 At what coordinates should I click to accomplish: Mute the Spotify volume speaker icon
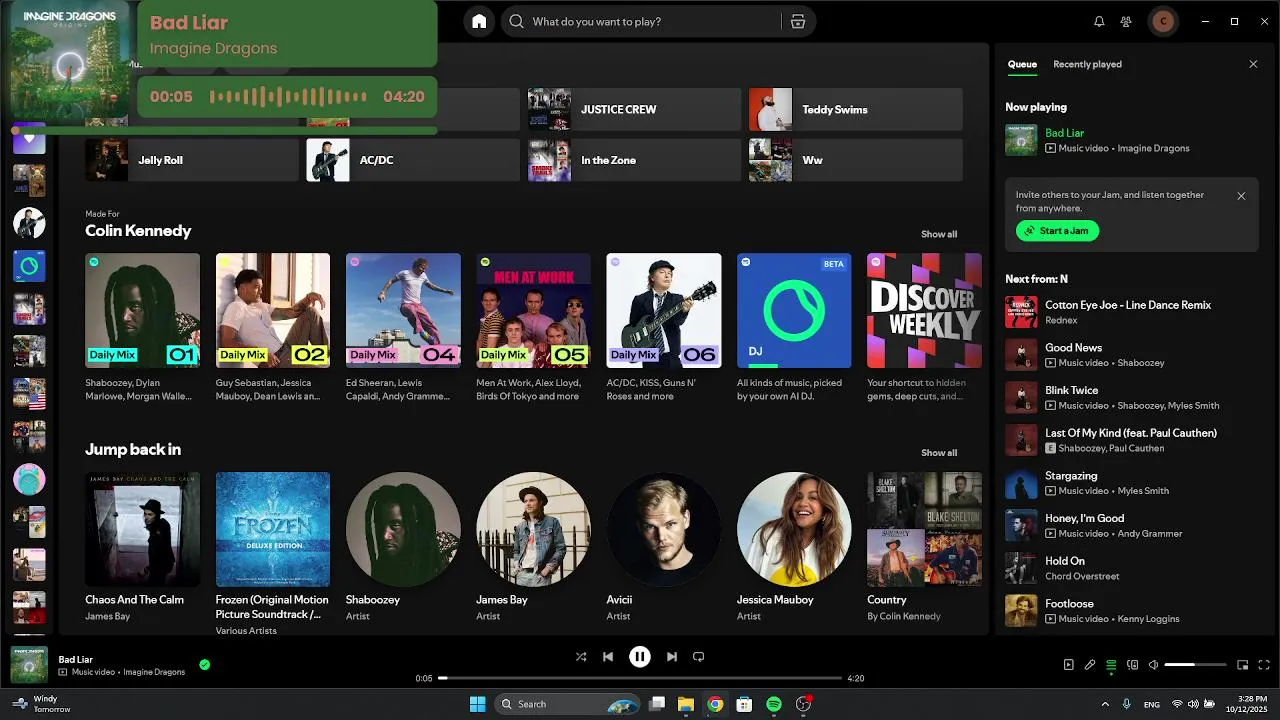pos(1153,665)
